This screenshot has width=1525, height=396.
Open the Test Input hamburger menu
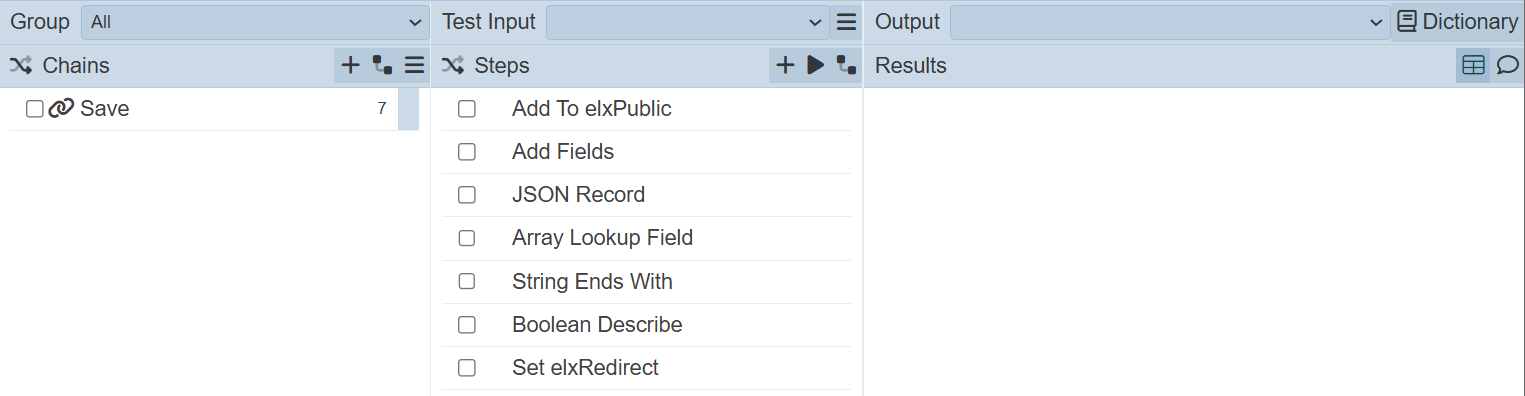coord(846,22)
